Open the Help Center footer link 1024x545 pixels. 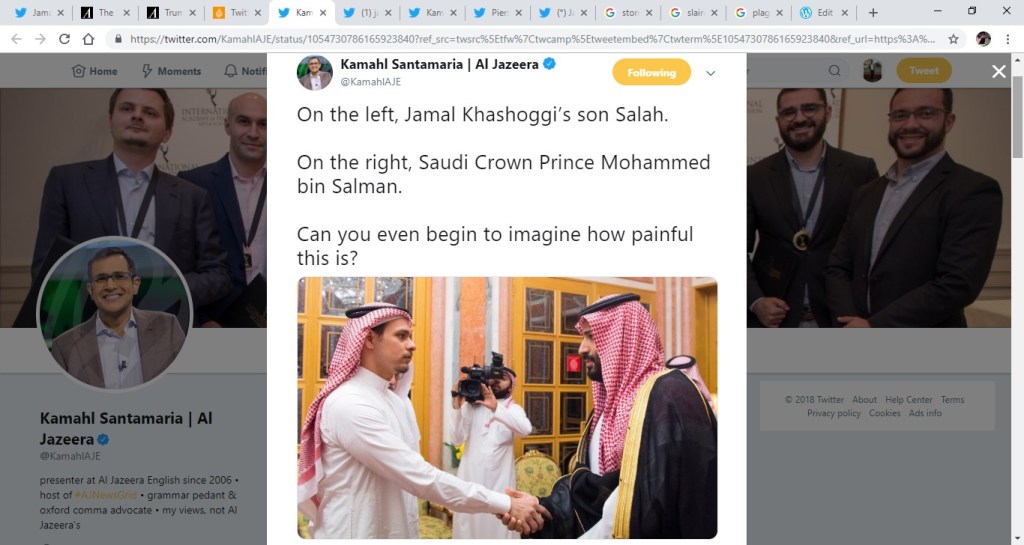[x=908, y=400]
